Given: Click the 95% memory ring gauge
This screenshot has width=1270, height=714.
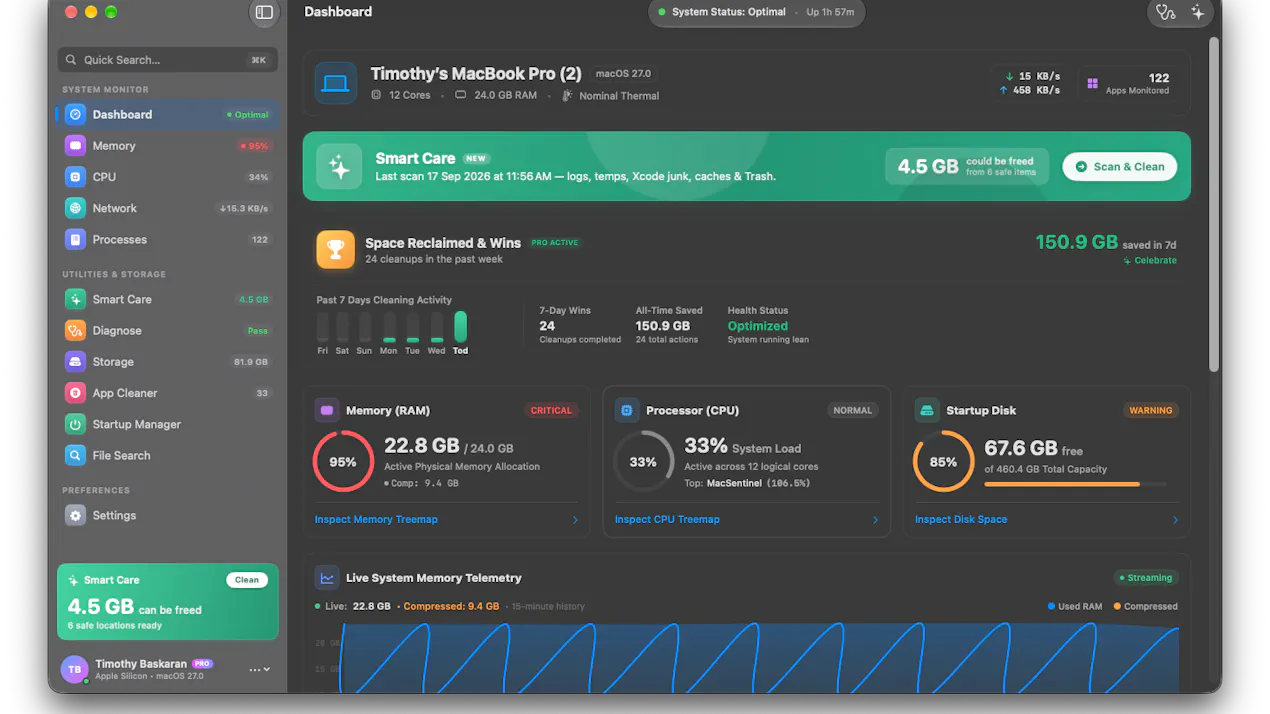Looking at the screenshot, I should 343,462.
